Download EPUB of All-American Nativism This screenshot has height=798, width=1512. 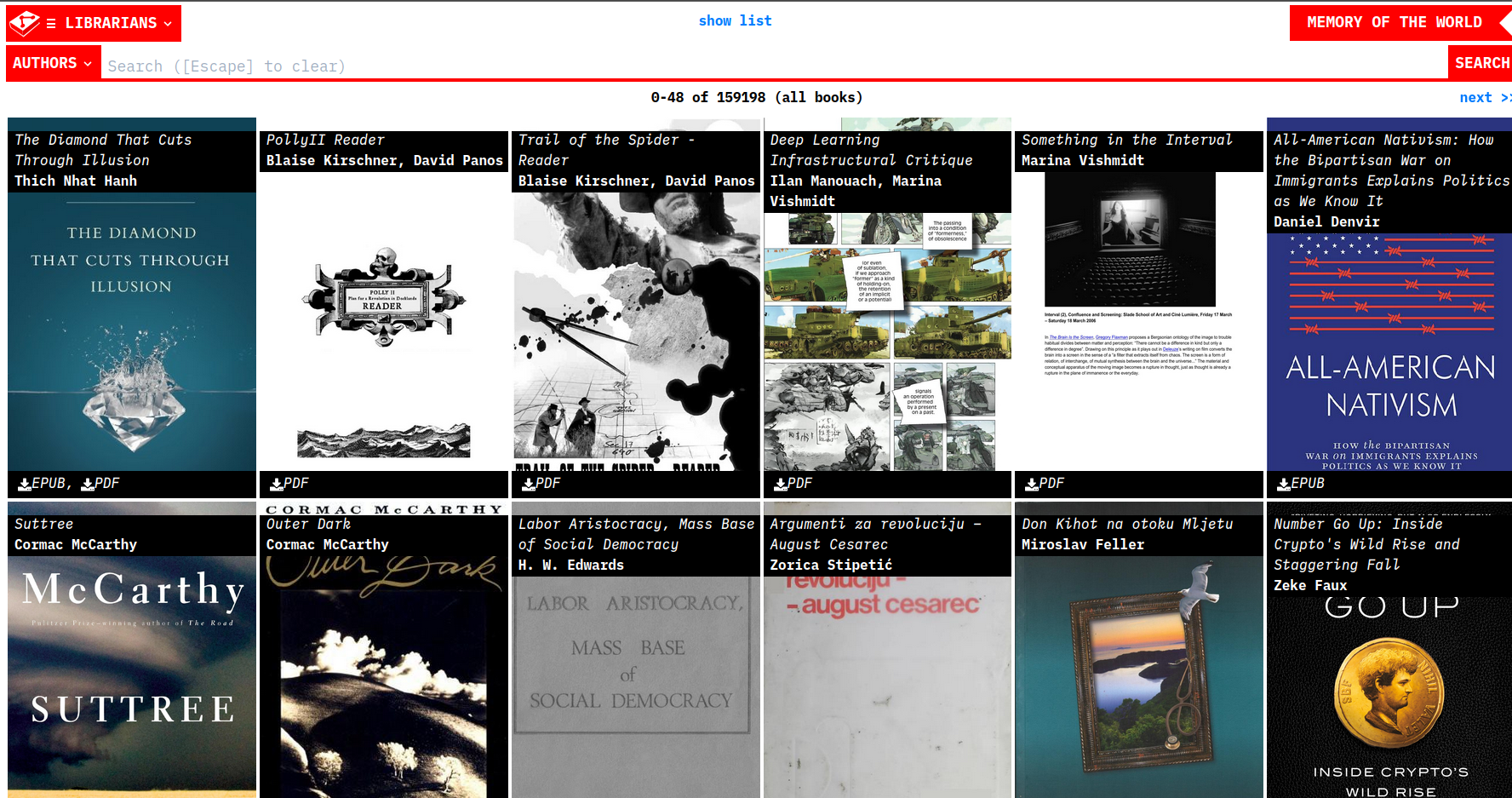(x=1302, y=483)
